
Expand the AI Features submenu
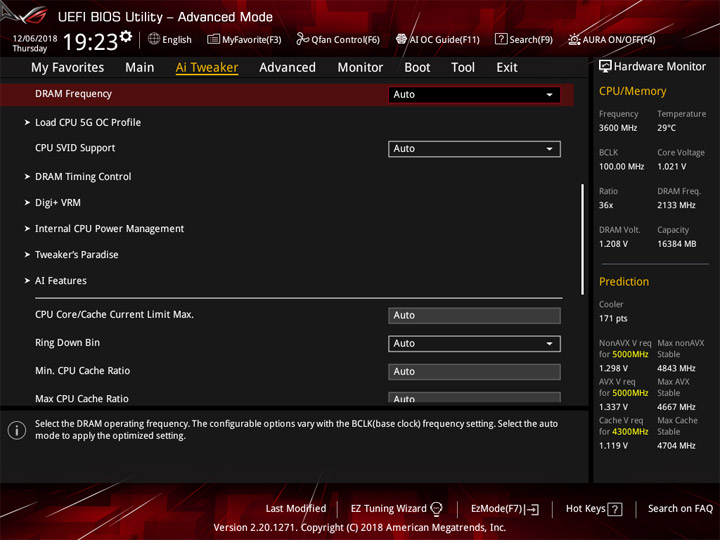pyautogui.click(x=61, y=281)
